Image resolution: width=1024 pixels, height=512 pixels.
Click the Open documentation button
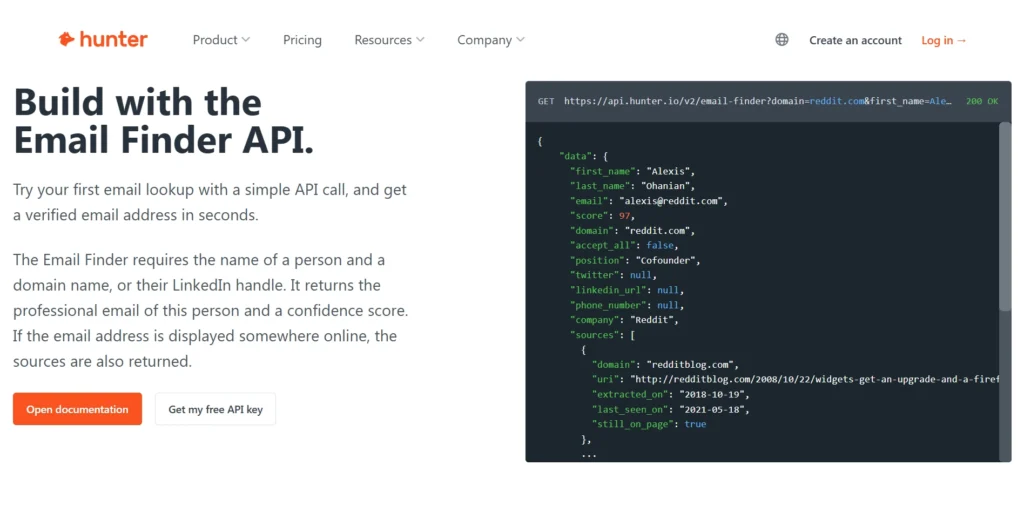[77, 409]
